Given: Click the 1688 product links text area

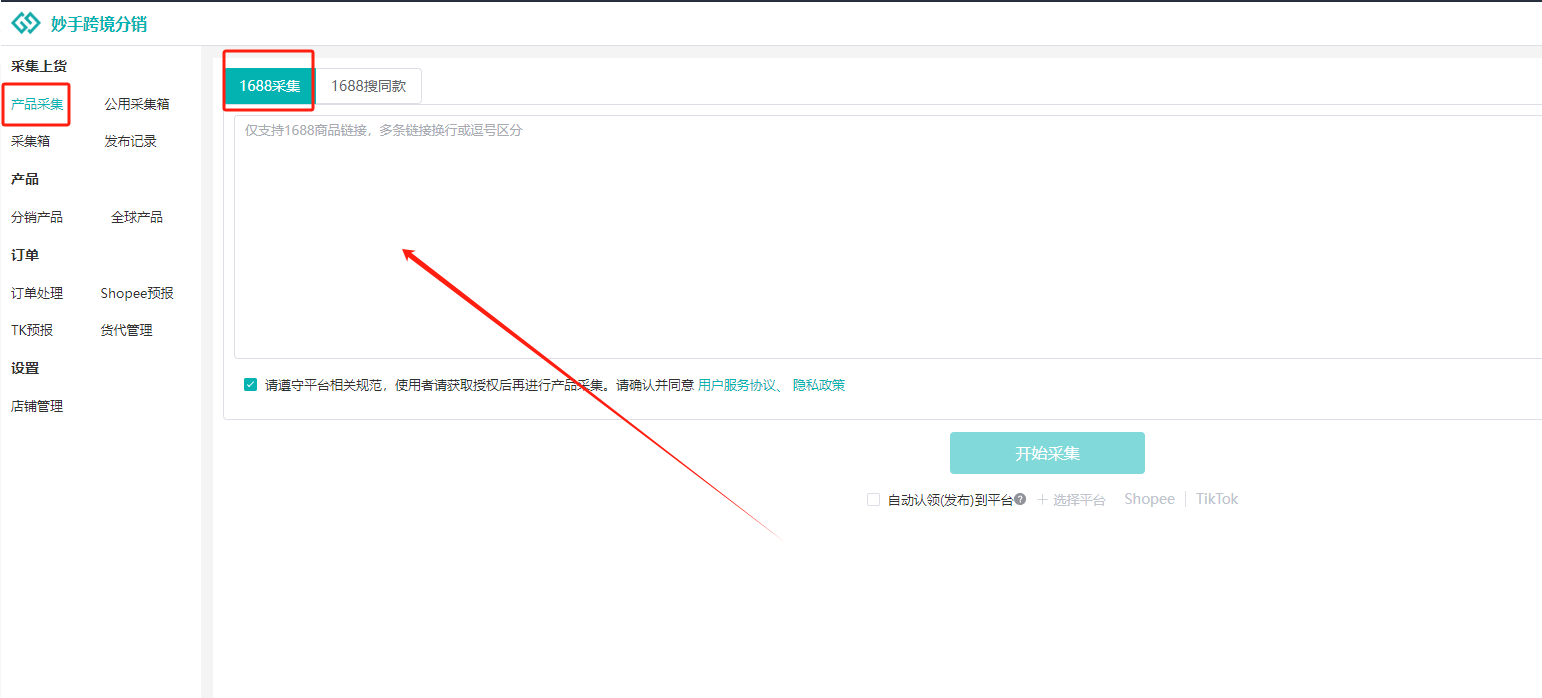Looking at the screenshot, I should (888, 236).
